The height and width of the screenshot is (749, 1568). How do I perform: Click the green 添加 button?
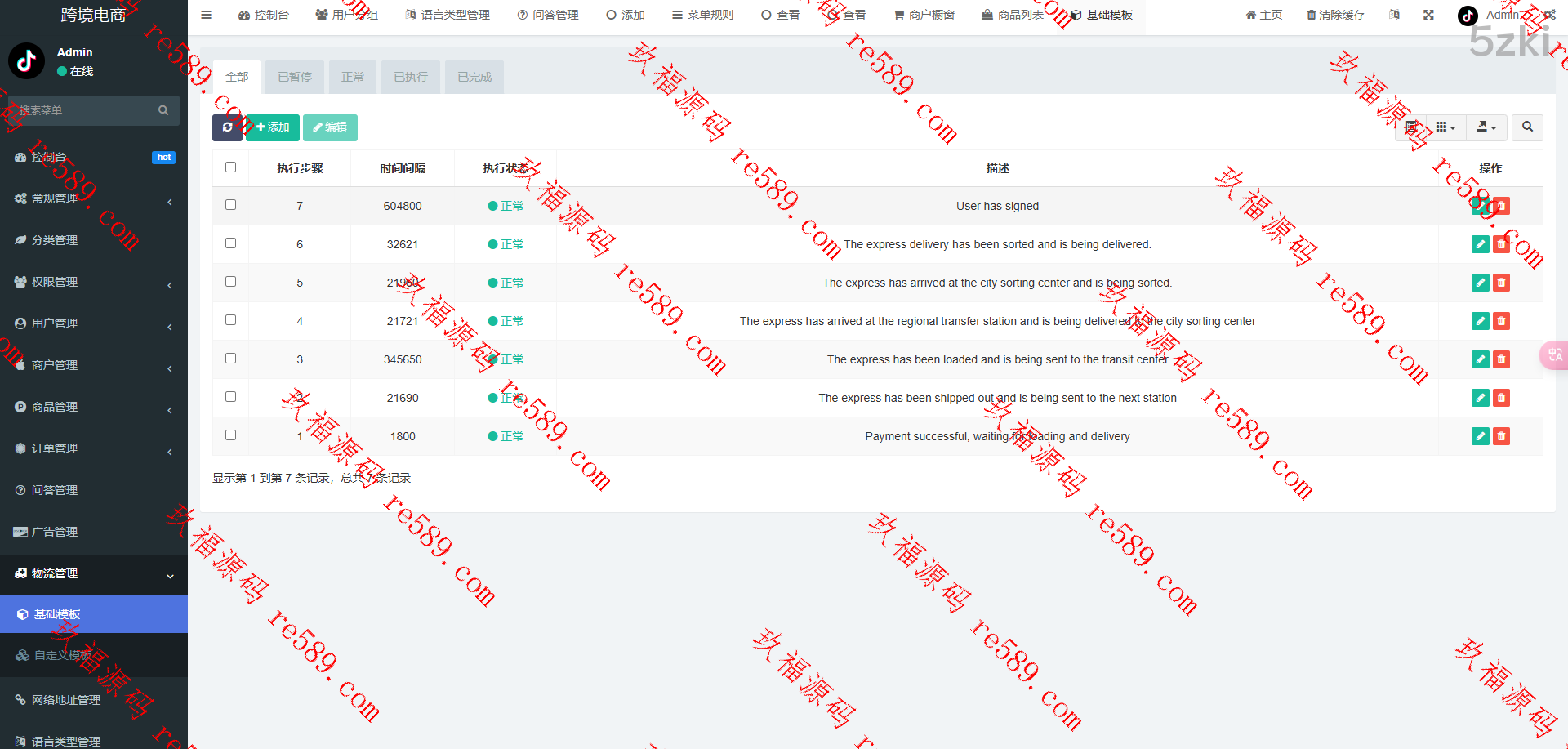pyautogui.click(x=273, y=127)
